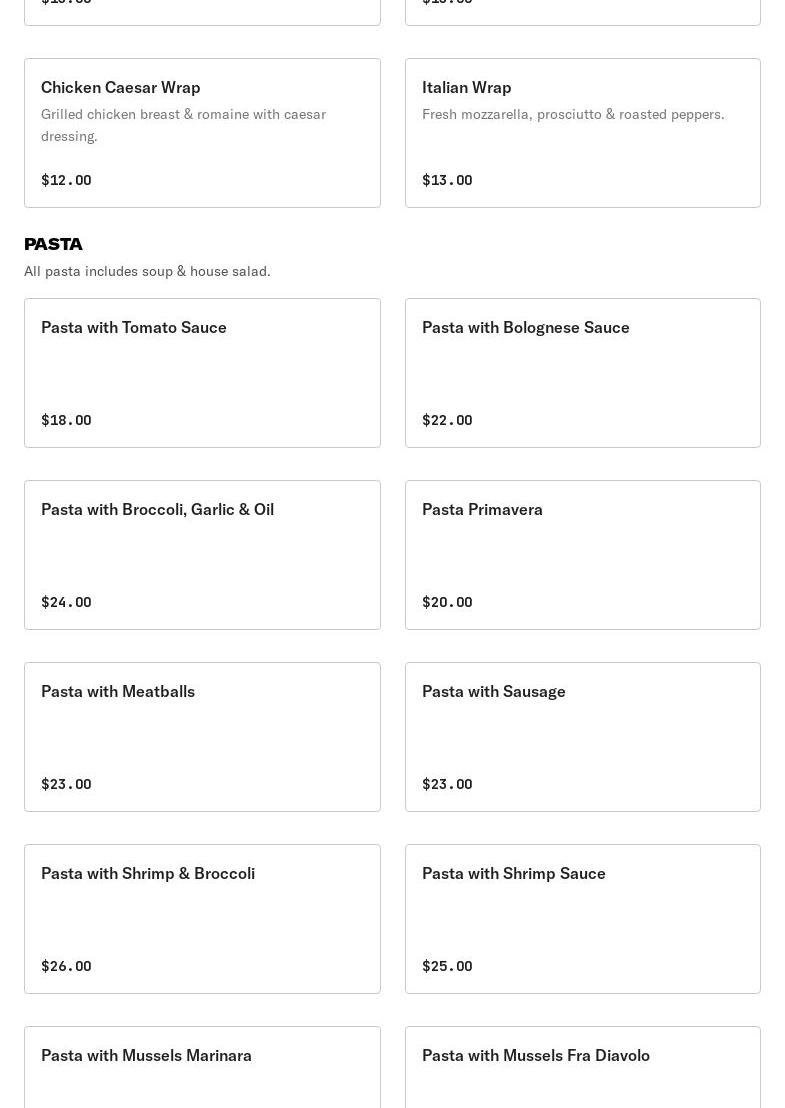Click the $13.00 Italian Wrap price
The width and height of the screenshot is (785, 1108).
pyautogui.click(x=447, y=180)
